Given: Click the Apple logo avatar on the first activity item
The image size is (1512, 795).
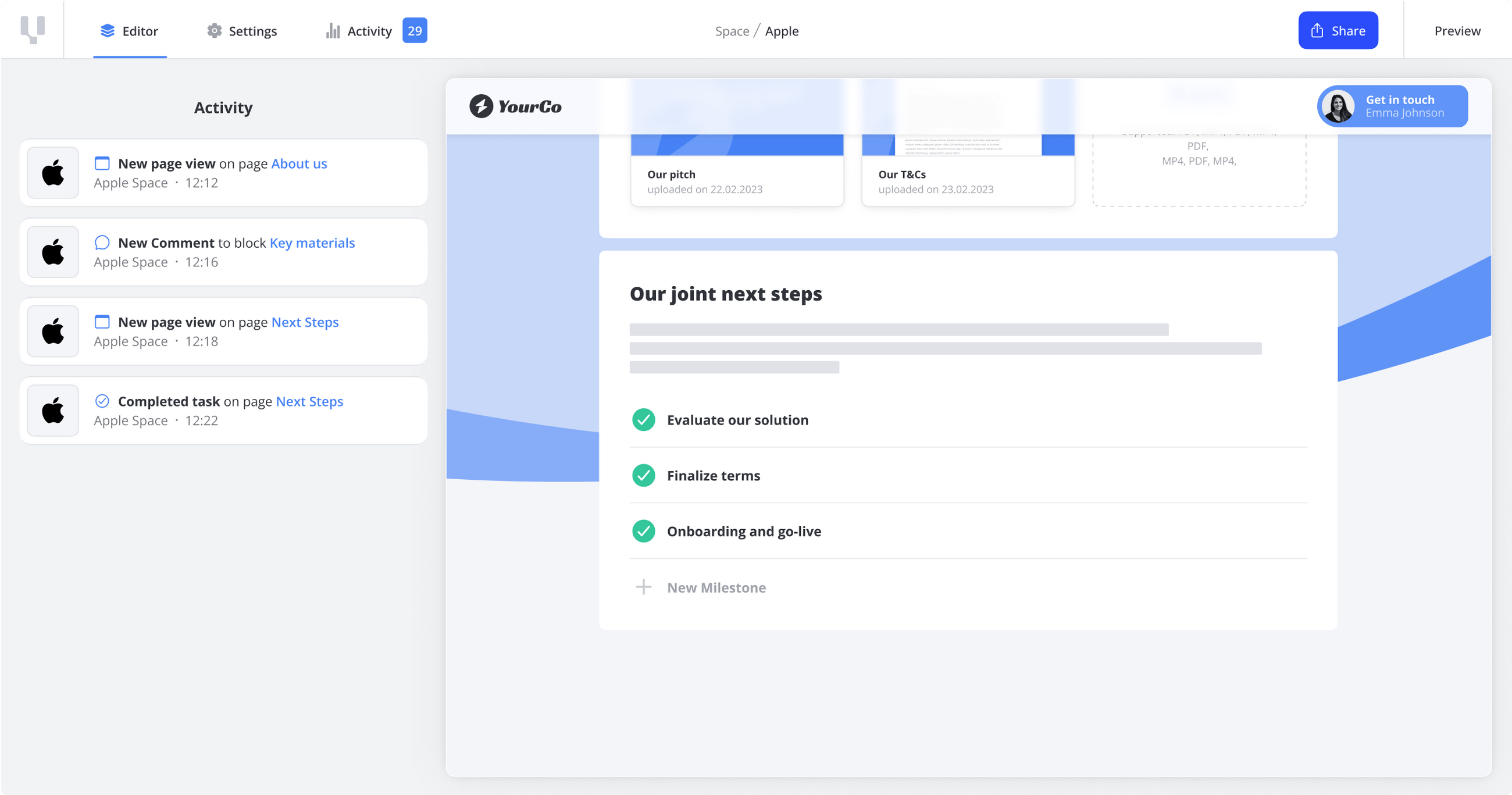Looking at the screenshot, I should point(52,172).
